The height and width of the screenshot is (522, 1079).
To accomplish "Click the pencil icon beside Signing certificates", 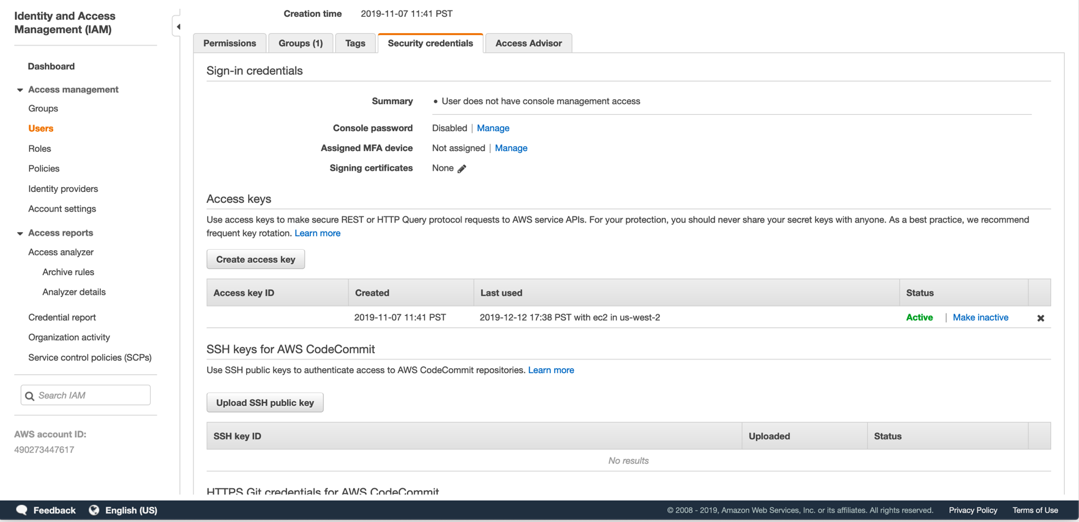I will (x=462, y=169).
